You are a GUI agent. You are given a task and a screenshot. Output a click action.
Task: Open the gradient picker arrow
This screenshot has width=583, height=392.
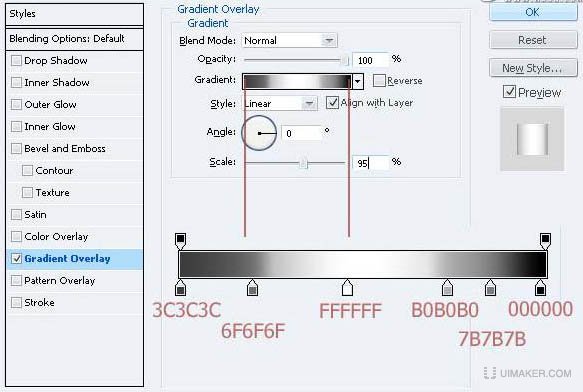pyautogui.click(x=358, y=81)
